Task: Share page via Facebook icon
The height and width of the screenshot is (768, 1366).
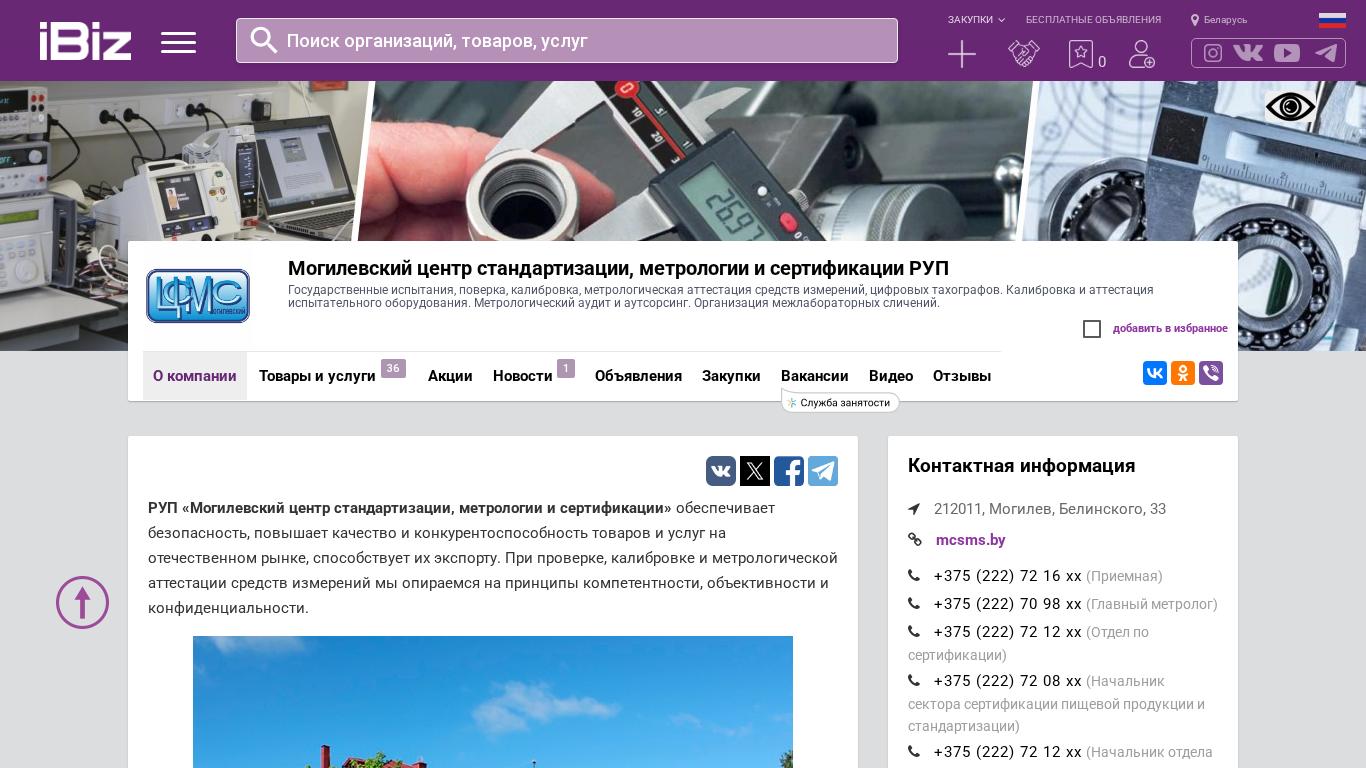Action: pos(788,471)
